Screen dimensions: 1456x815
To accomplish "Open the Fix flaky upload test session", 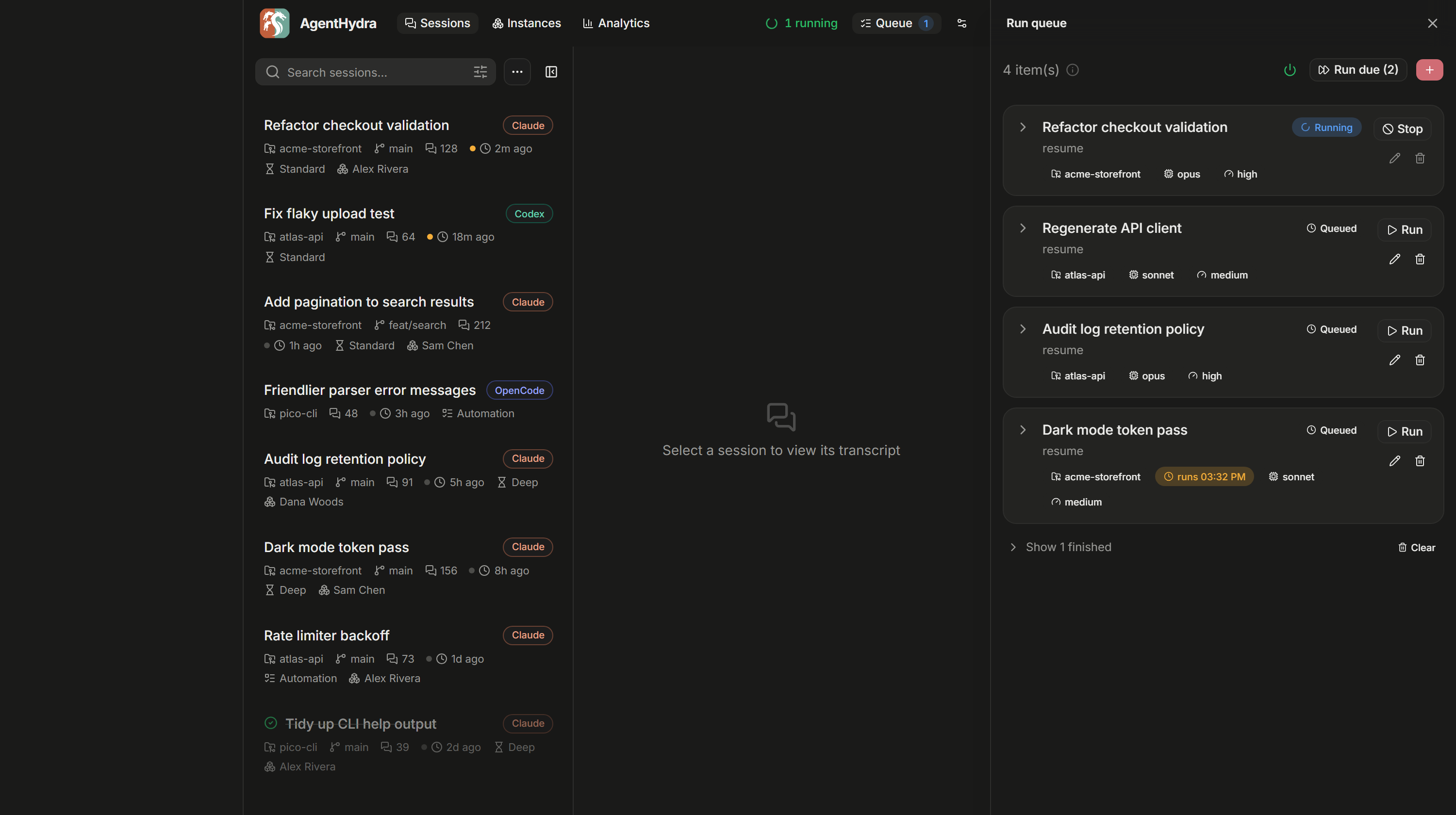I will pos(408,234).
